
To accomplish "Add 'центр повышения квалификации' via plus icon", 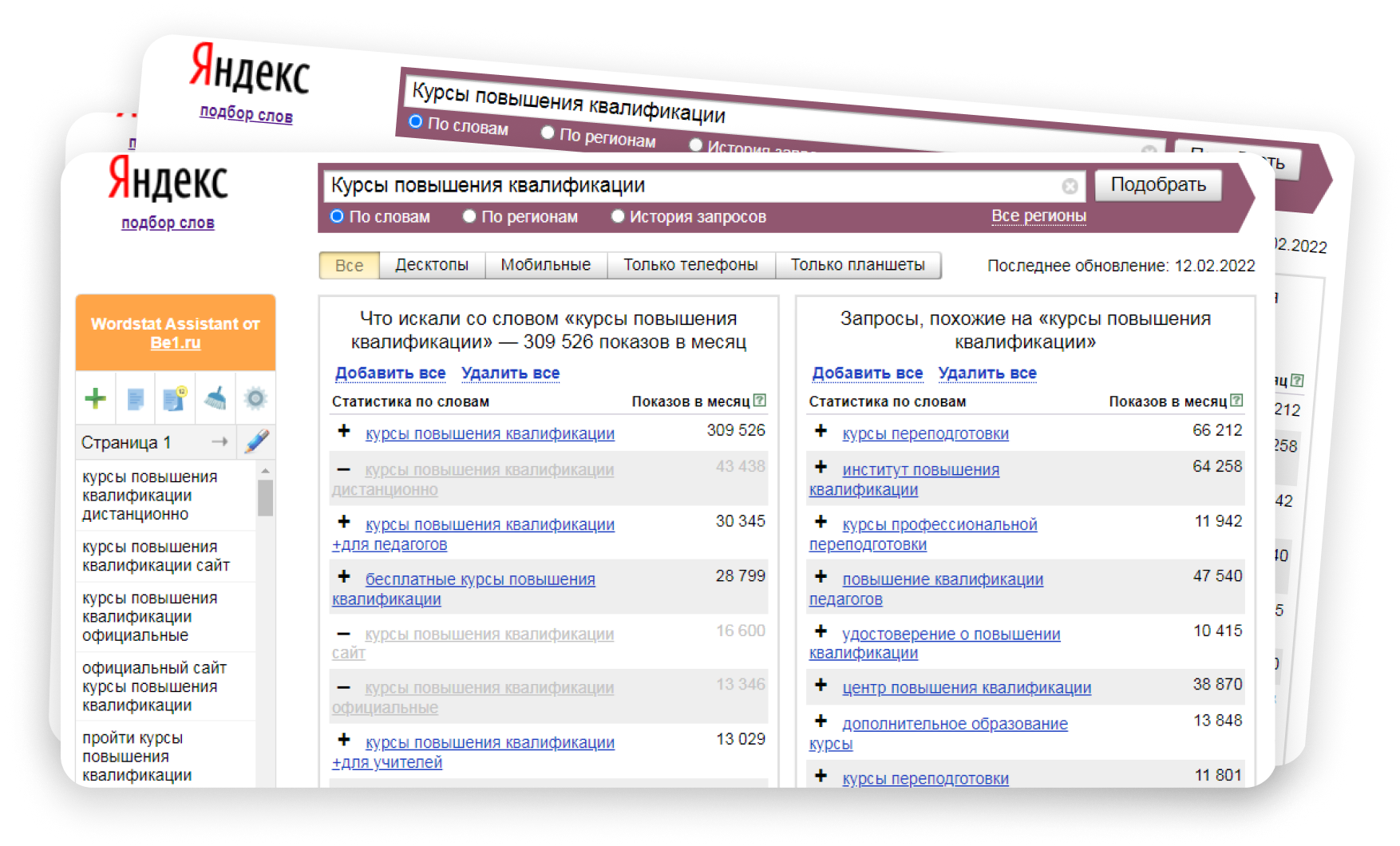I will point(821,685).
